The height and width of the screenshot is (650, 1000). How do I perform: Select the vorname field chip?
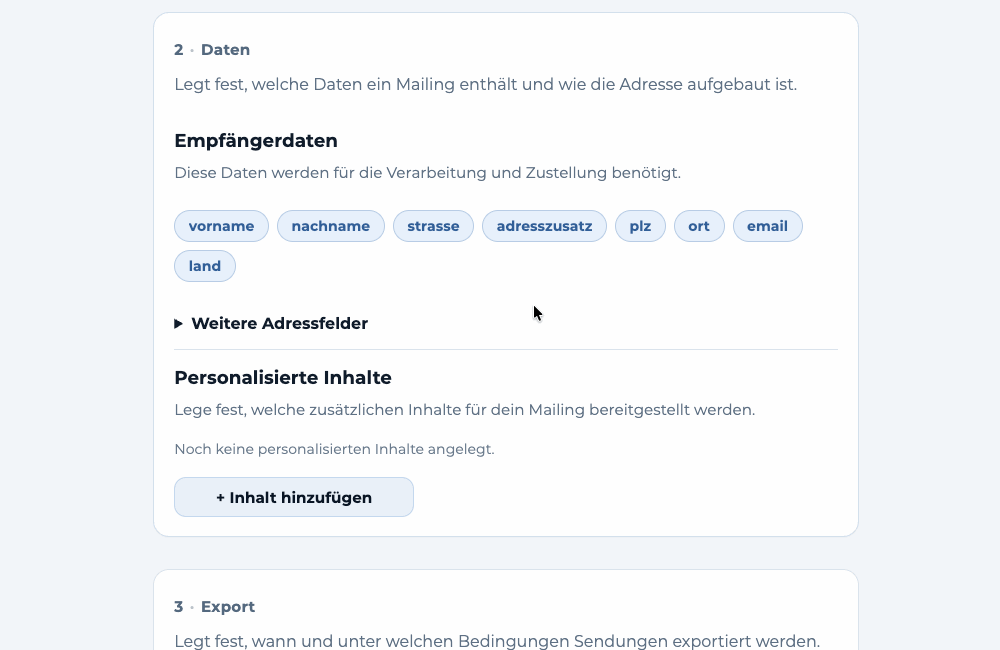[x=221, y=226]
